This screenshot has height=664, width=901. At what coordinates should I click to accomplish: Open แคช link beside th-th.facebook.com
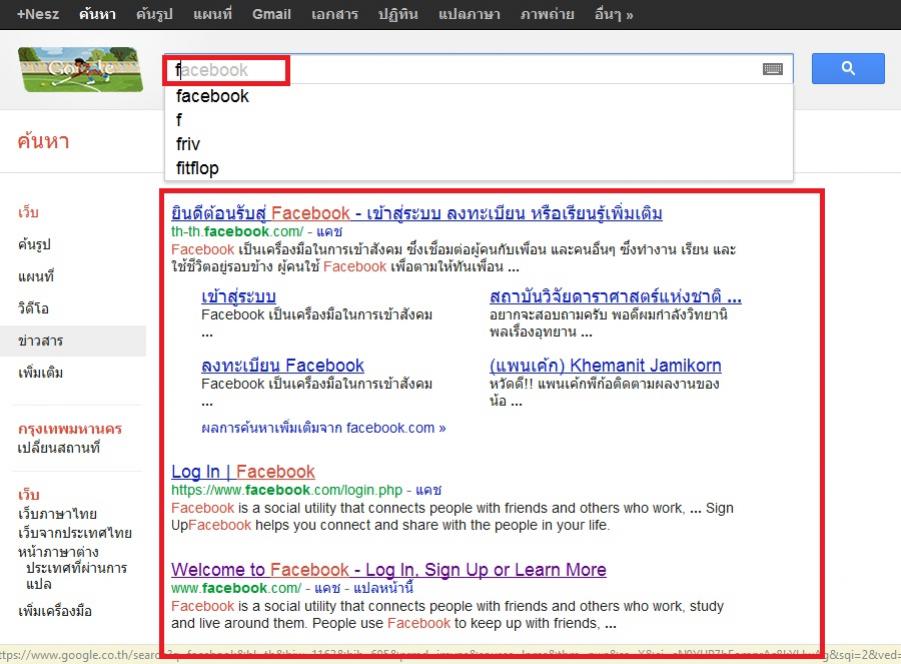coord(329,231)
